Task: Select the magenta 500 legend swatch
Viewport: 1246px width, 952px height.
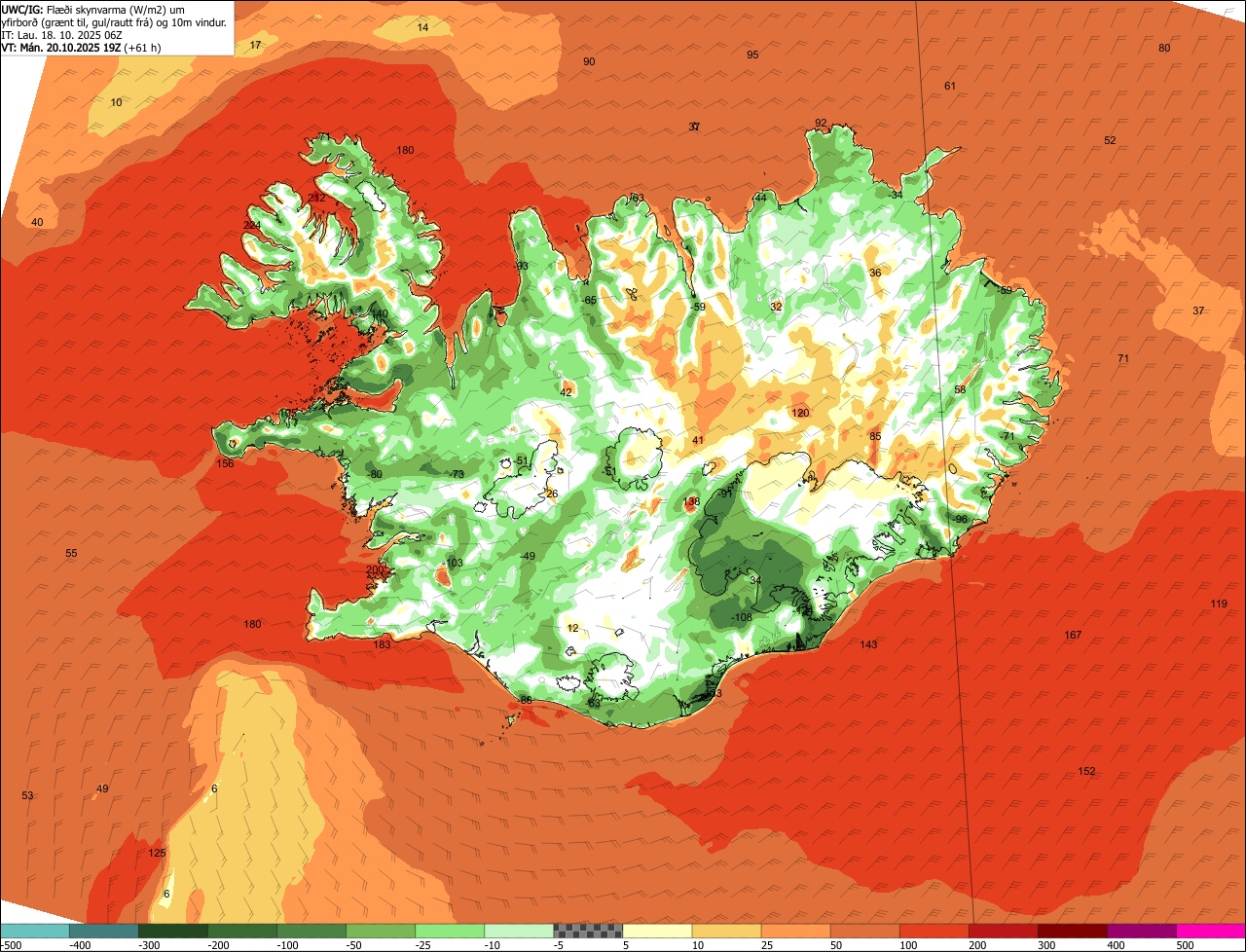Action: point(1211,931)
